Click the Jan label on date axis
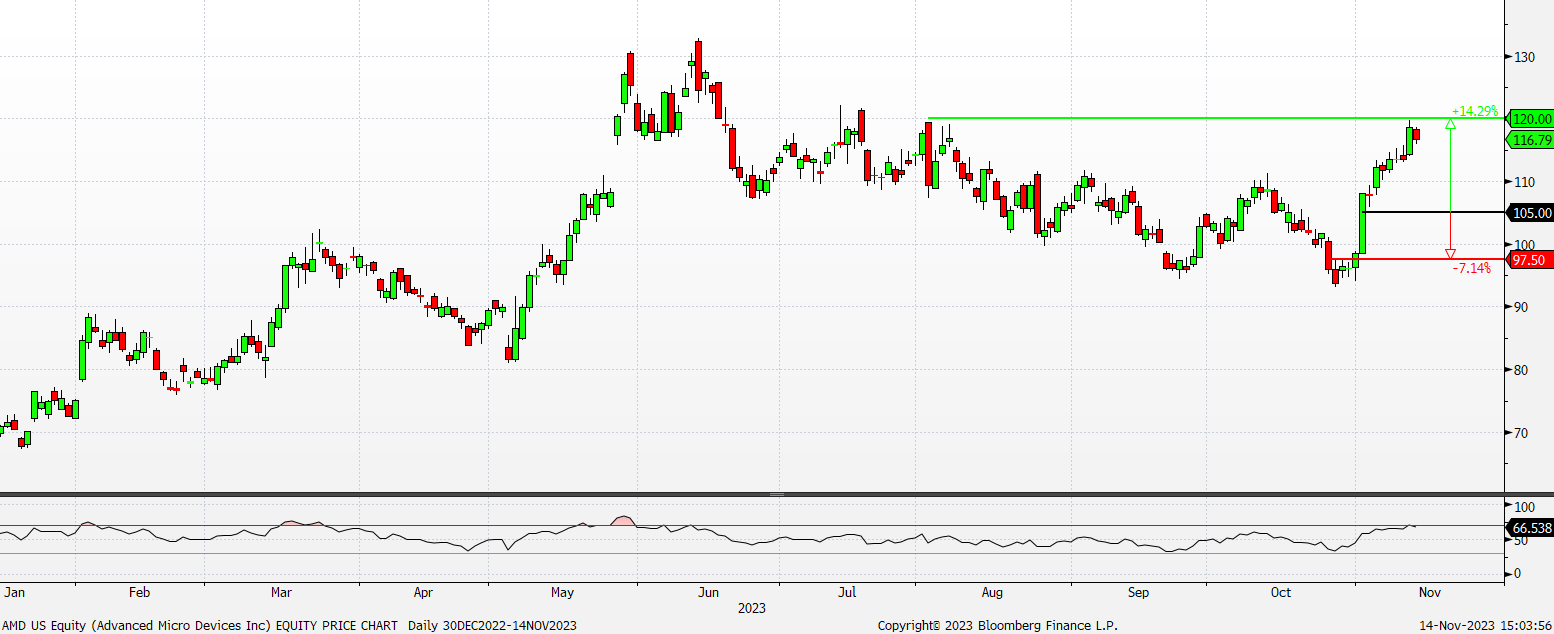This screenshot has width=1554, height=634. (x=14, y=593)
